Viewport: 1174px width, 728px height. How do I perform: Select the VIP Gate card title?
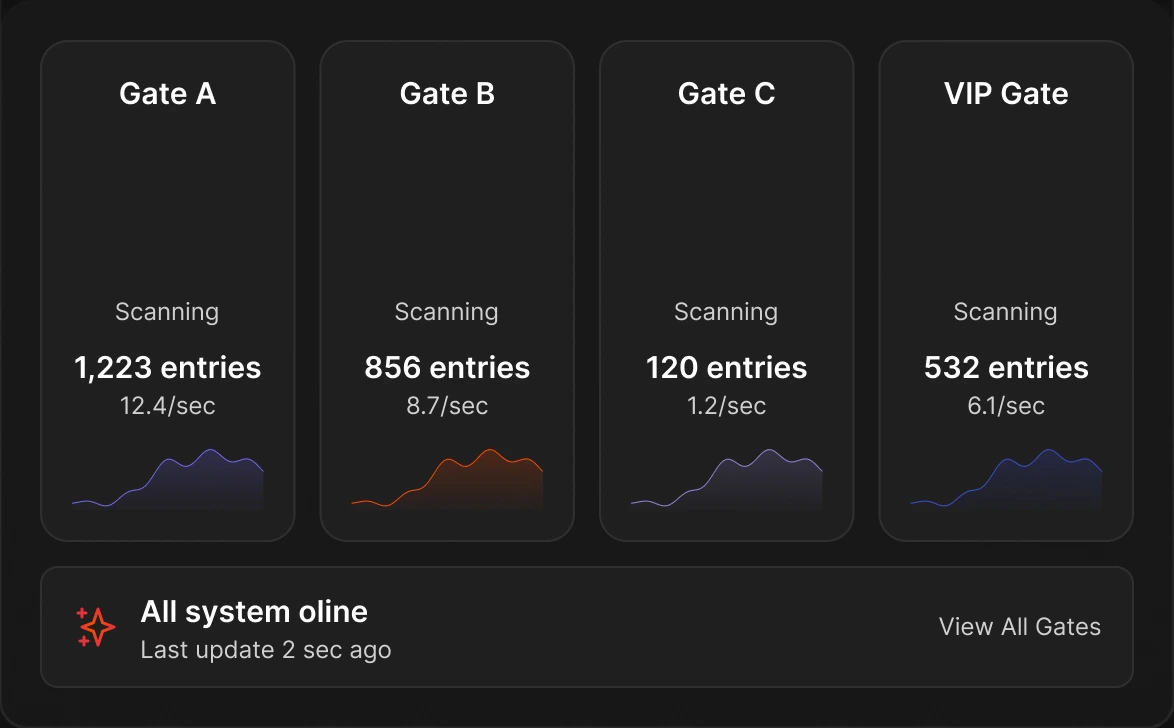[x=1006, y=94]
